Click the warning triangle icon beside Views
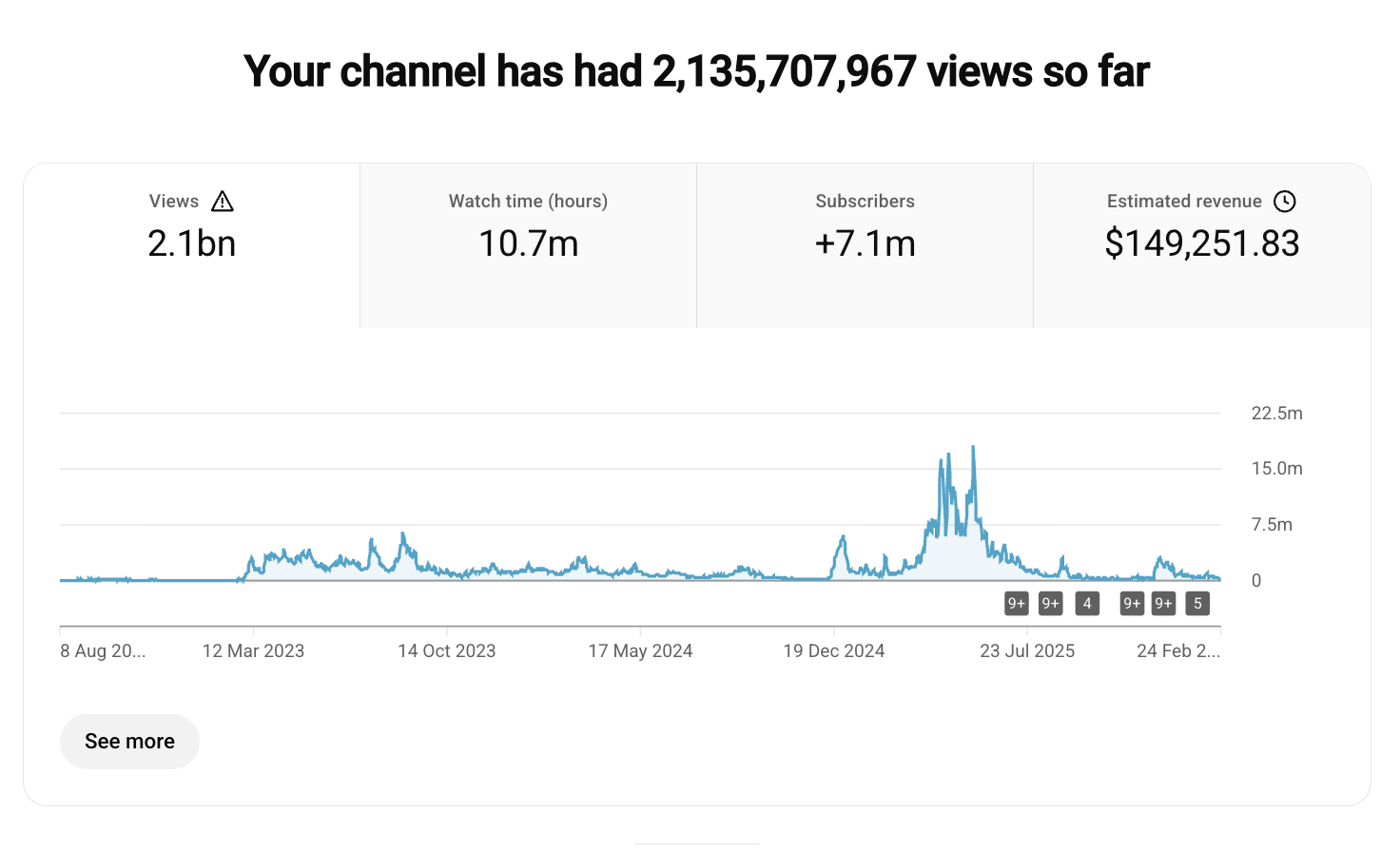1400x852 pixels. click(222, 202)
